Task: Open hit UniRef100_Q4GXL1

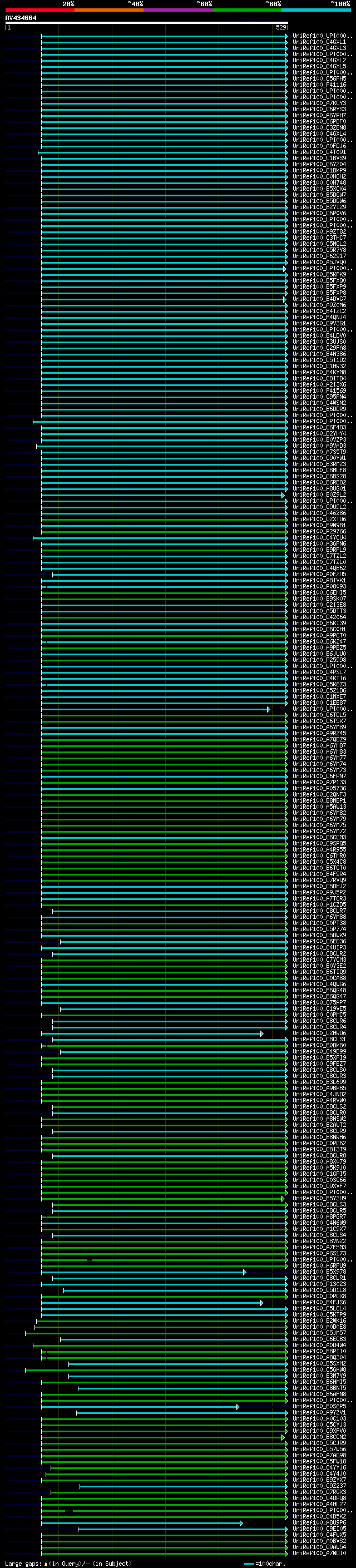Action: [x=319, y=43]
